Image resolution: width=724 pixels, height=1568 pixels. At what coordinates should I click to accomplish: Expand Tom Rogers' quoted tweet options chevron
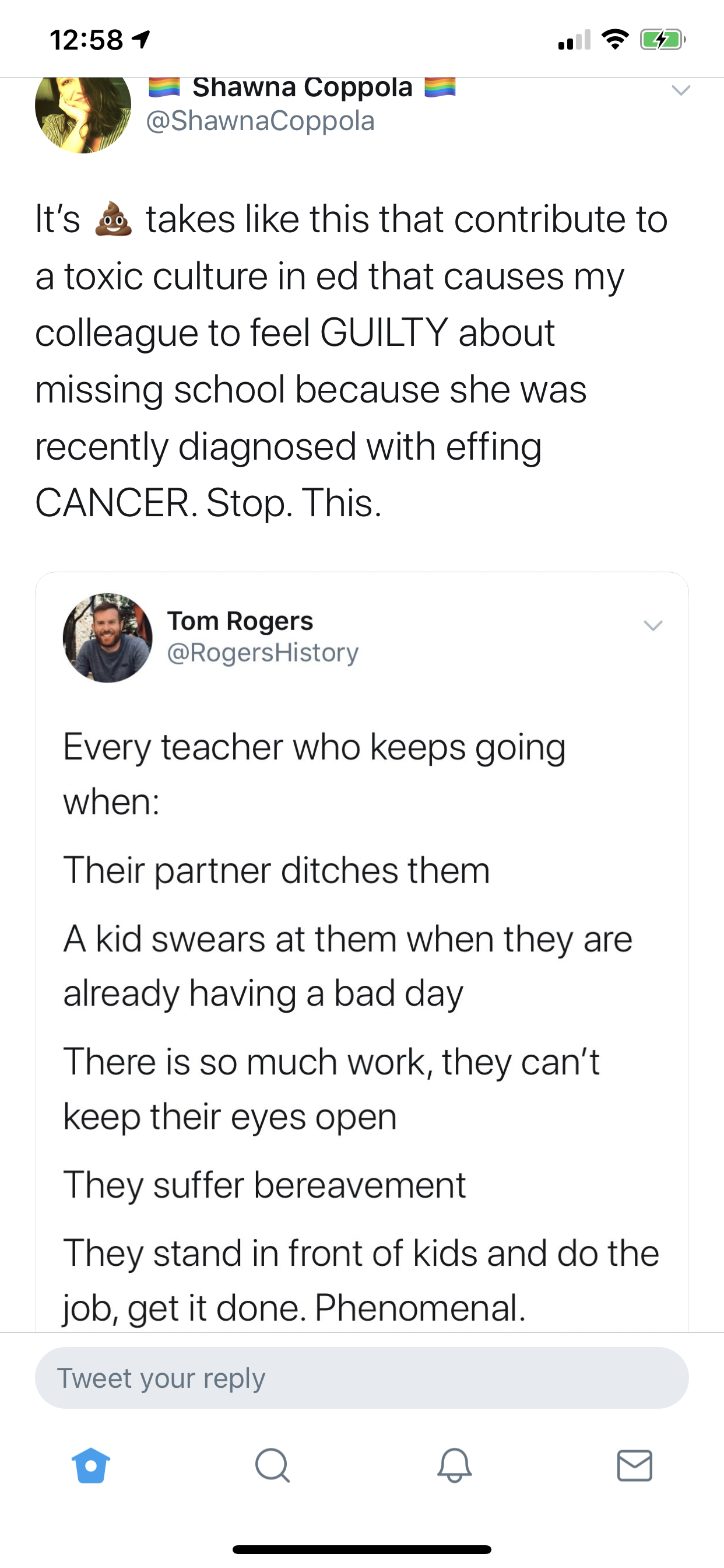coord(653,626)
